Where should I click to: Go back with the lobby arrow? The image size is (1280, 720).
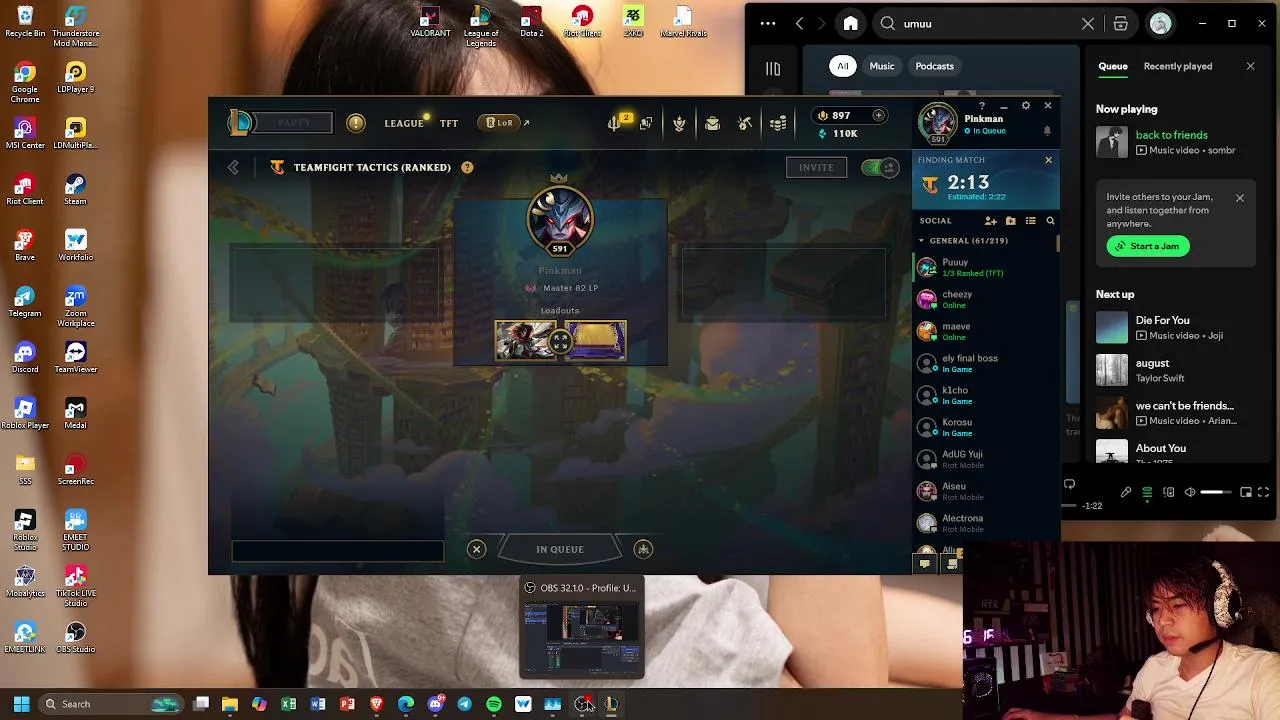[233, 168]
